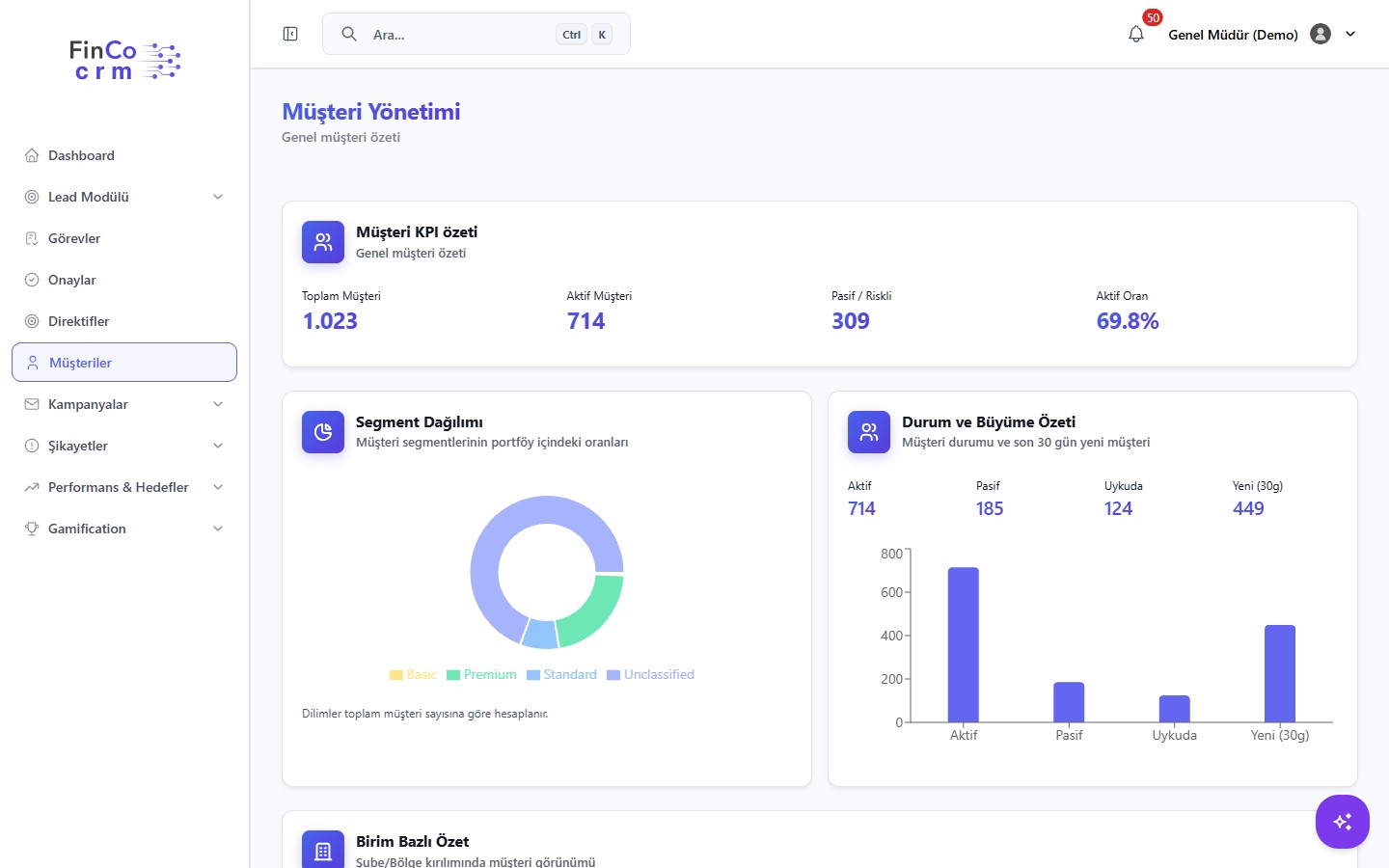This screenshot has width=1389, height=868.
Task: Click the light blue Standard donut slice
Action: 540,634
